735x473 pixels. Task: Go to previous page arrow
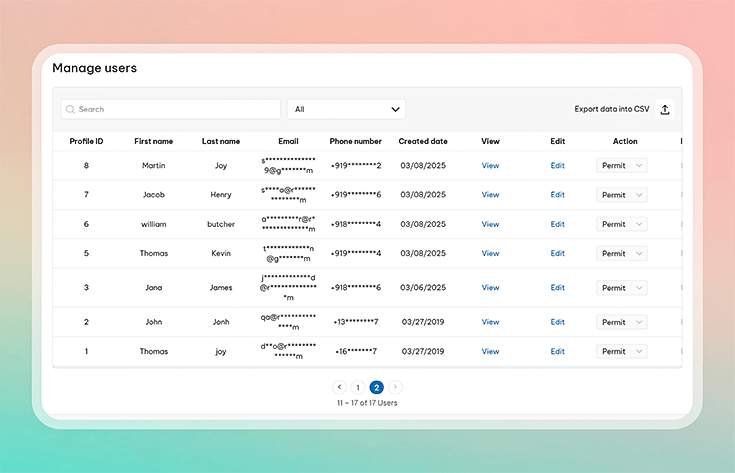[339, 387]
